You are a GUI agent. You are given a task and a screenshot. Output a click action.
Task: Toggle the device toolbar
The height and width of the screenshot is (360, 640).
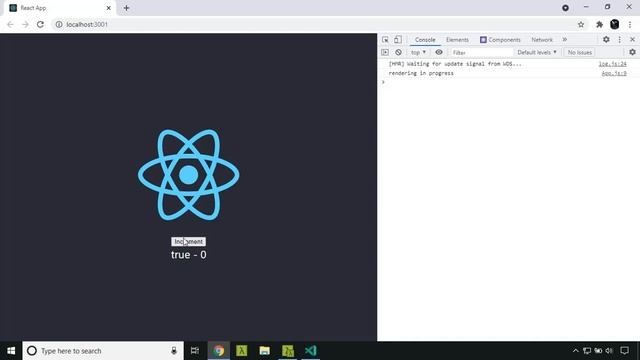coord(398,40)
